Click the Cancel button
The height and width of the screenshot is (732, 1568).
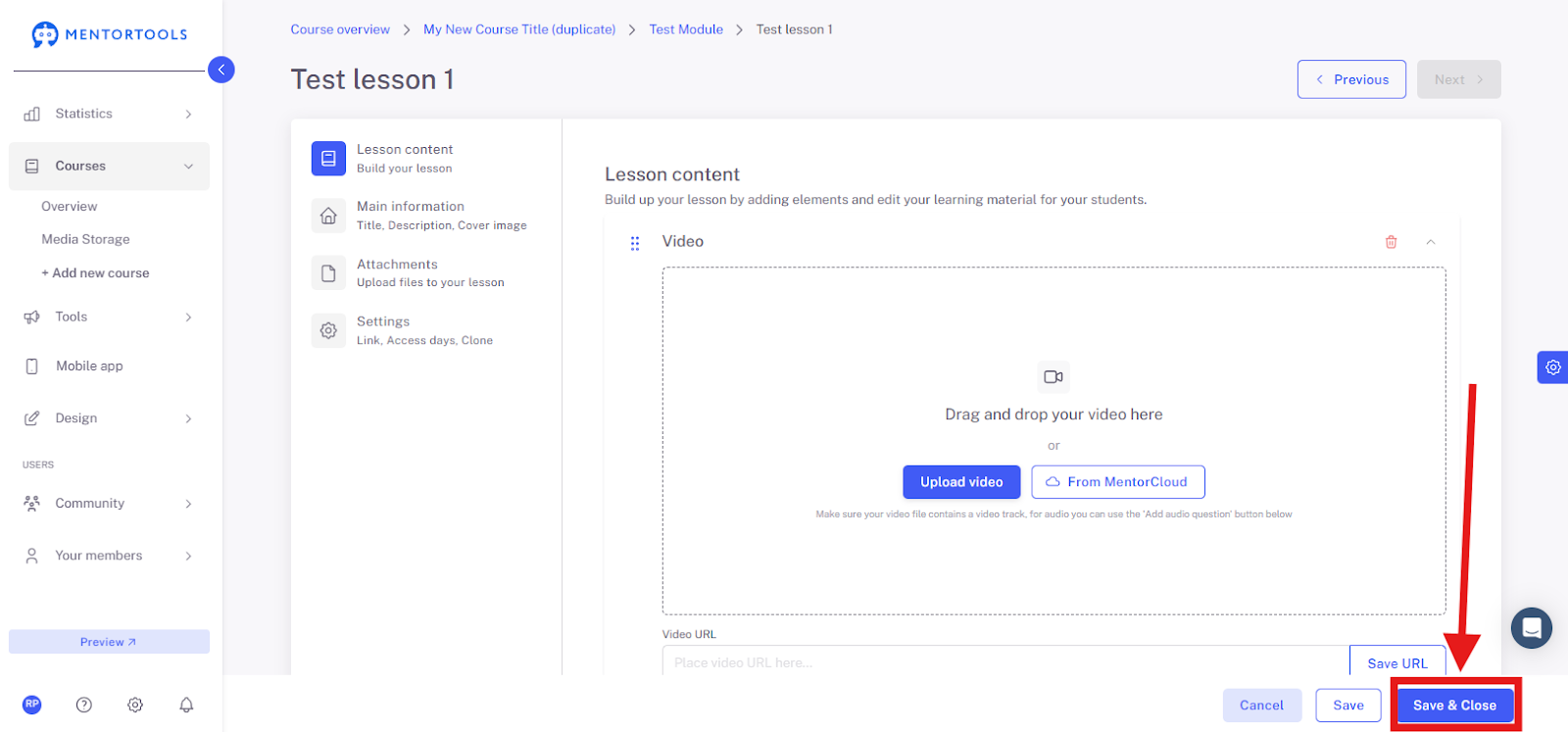(1262, 706)
